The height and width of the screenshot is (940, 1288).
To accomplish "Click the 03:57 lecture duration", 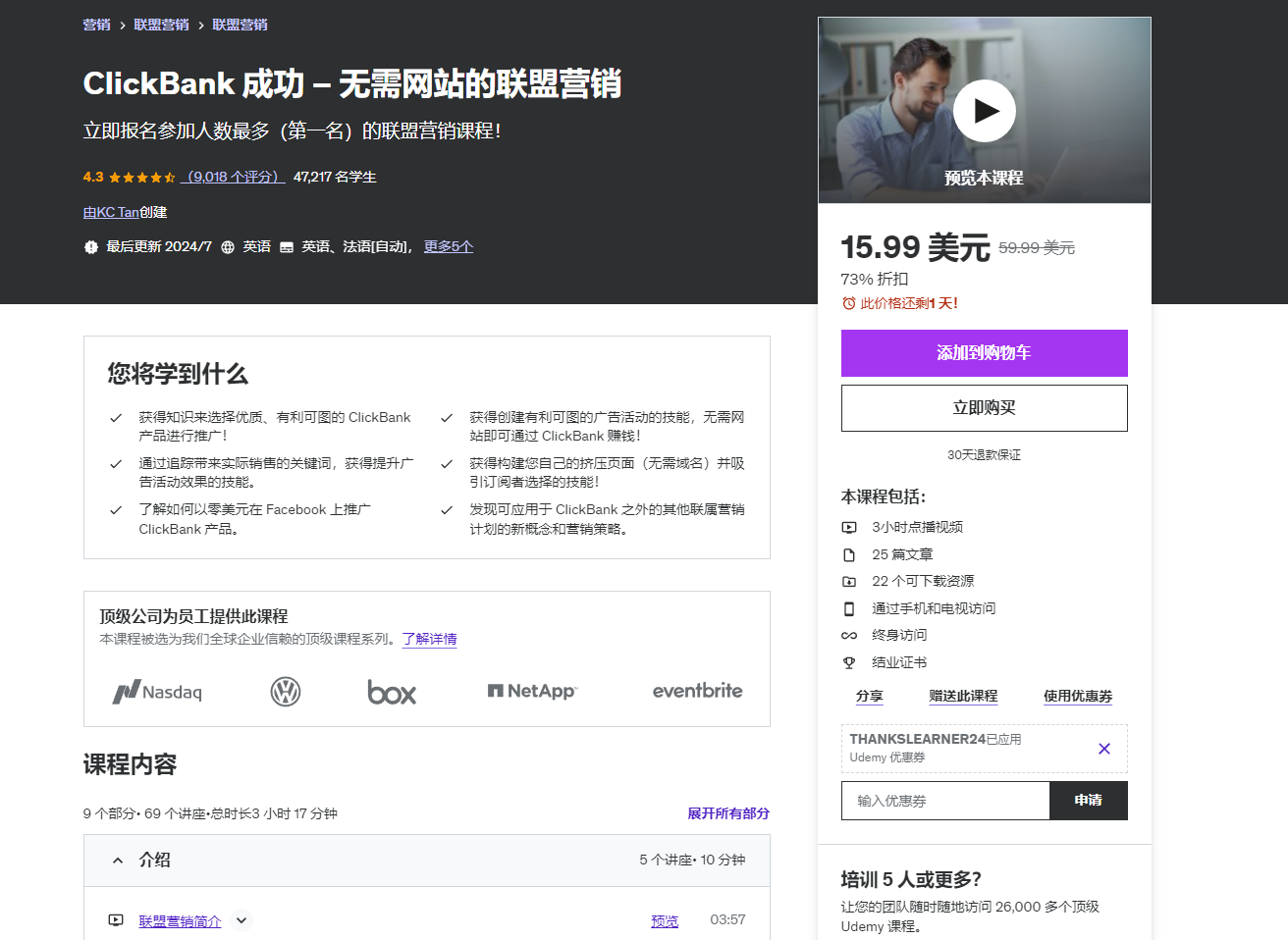I will pyautogui.click(x=727, y=919).
